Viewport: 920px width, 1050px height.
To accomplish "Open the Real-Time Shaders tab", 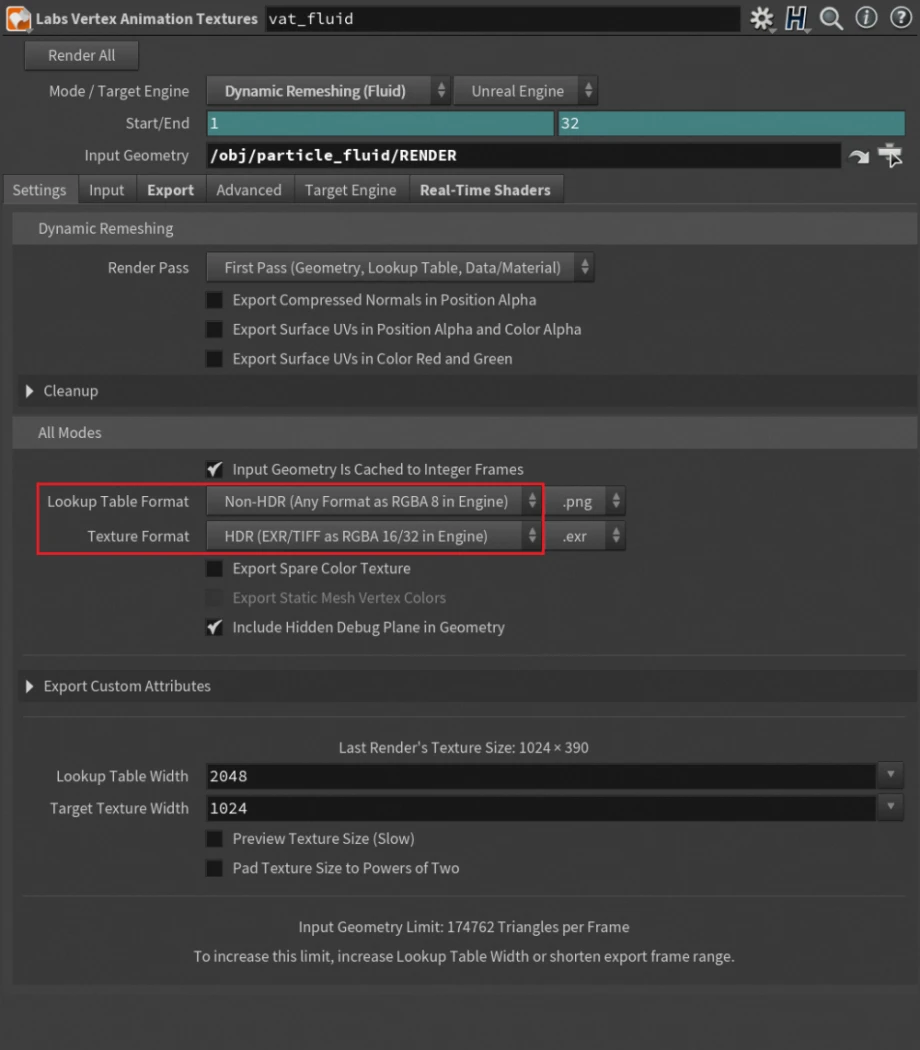I will (485, 190).
